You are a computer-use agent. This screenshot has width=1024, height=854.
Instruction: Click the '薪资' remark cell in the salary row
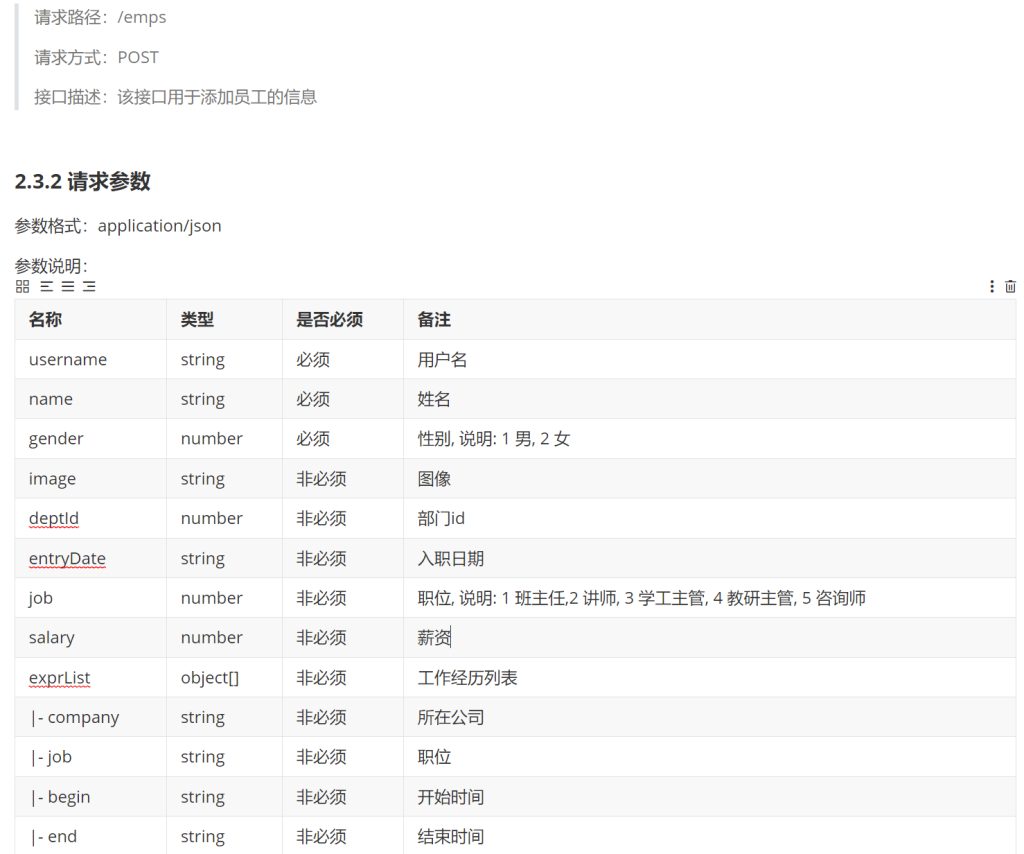pyautogui.click(x=434, y=638)
